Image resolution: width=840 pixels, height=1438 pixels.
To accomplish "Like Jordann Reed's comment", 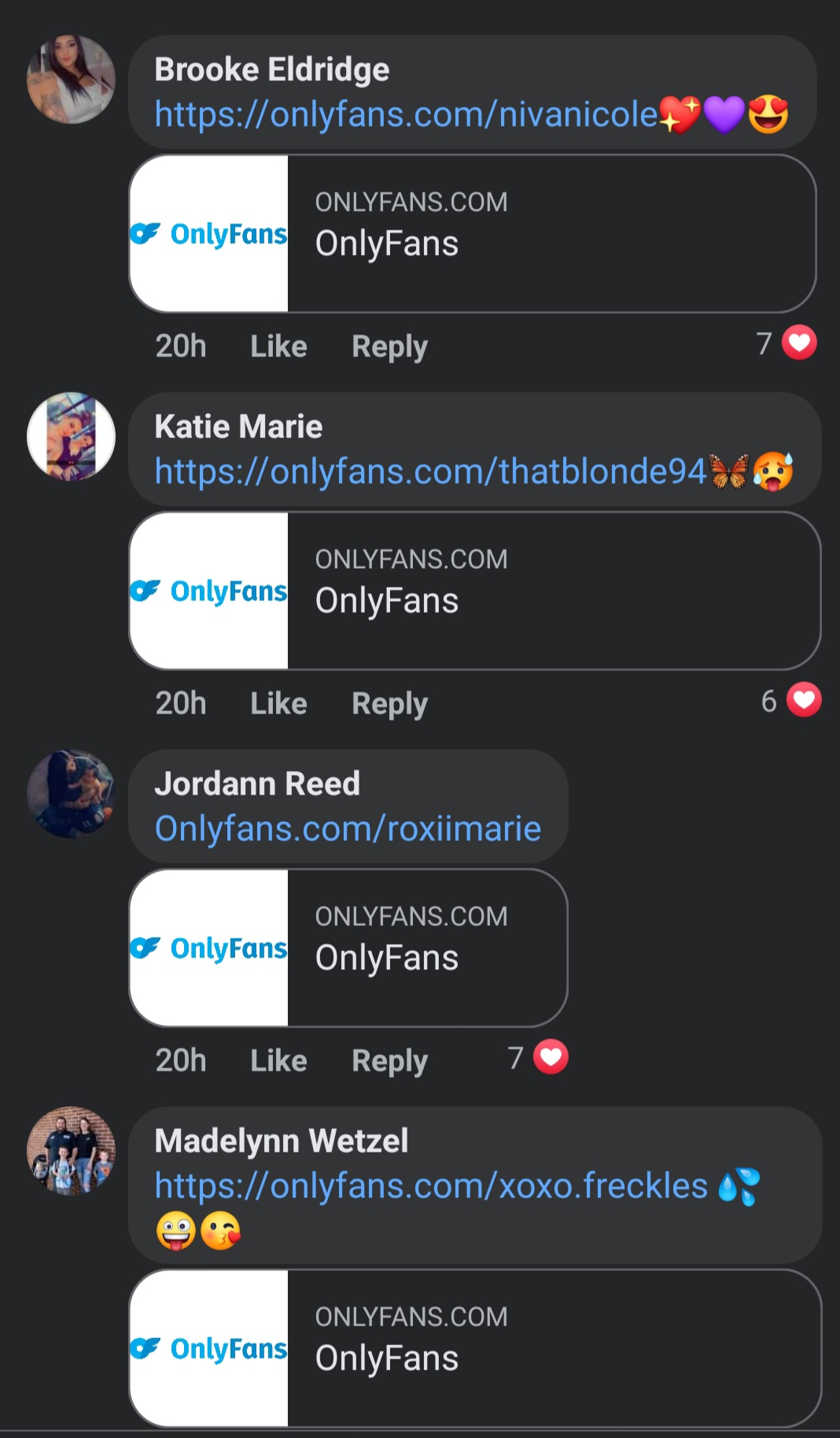I will coord(278,1060).
